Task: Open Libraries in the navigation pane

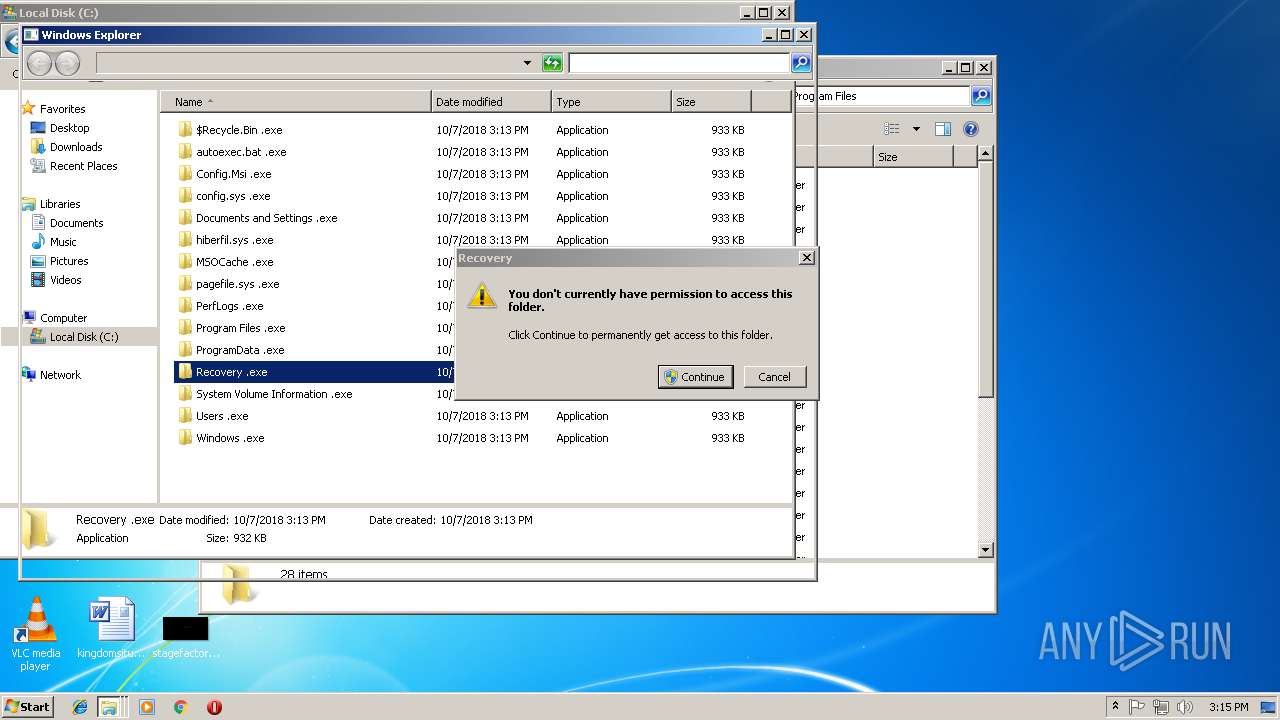Action: click(x=60, y=204)
